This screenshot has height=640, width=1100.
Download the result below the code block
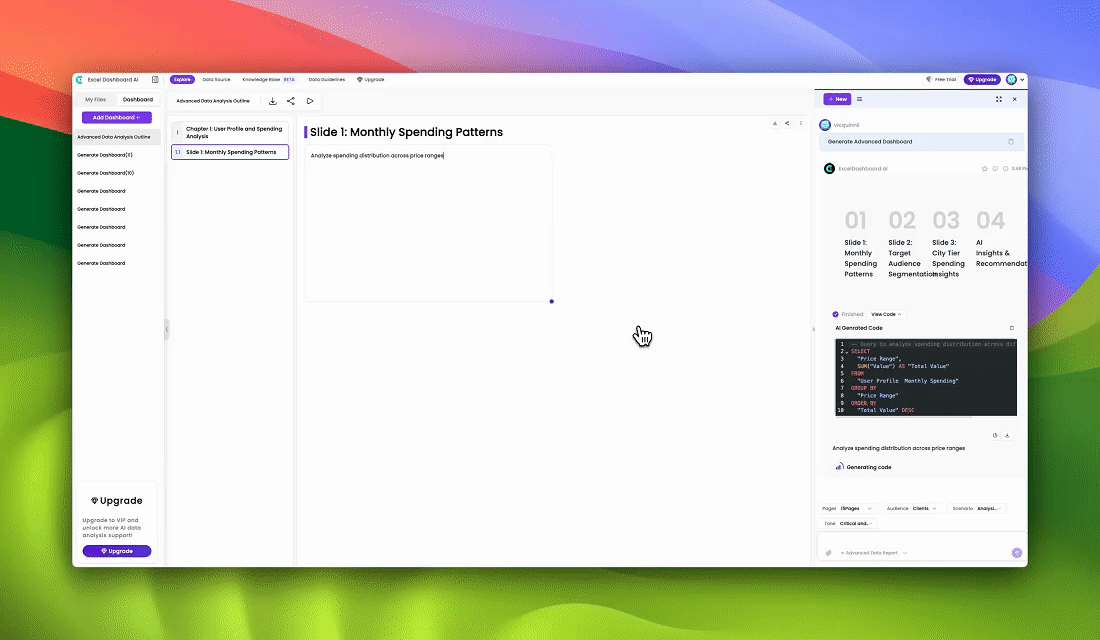[1007, 436]
